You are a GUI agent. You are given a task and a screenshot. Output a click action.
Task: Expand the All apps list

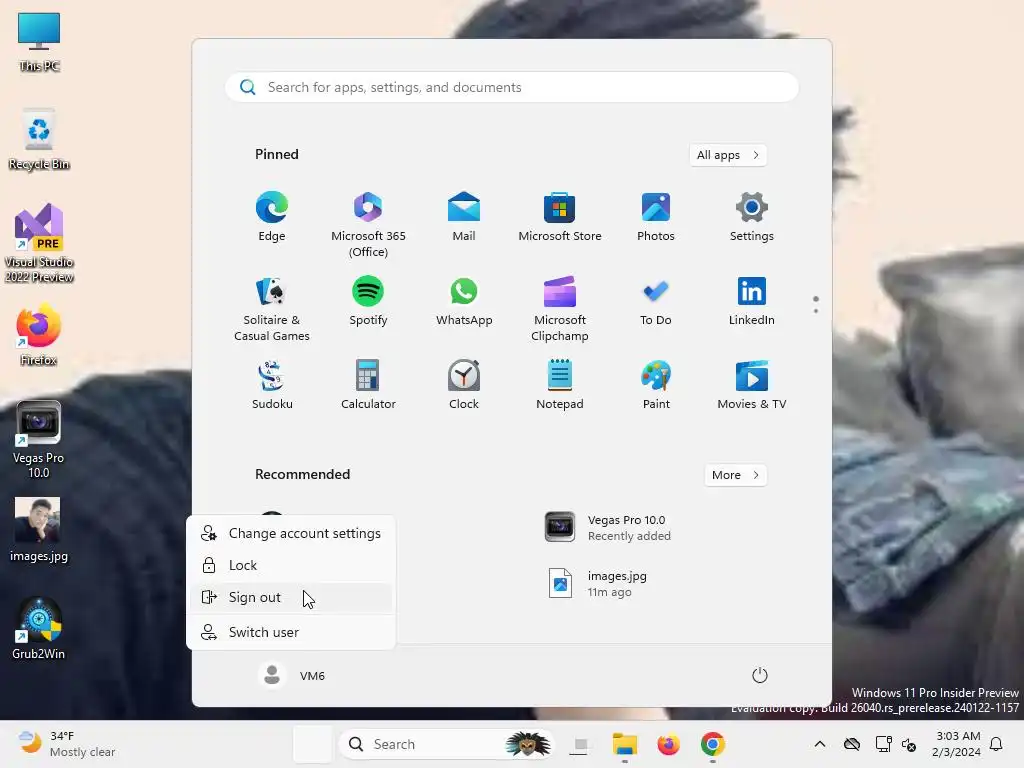point(728,155)
